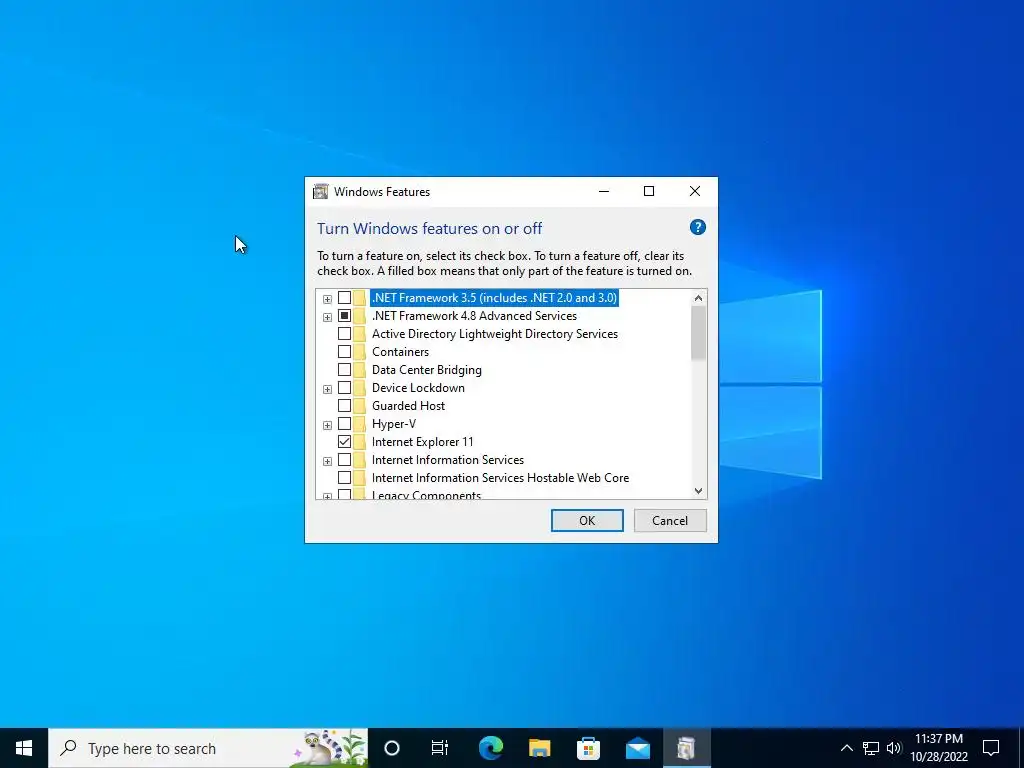1024x768 pixels.
Task: Click the folder icon beside Containers
Action: pos(359,352)
